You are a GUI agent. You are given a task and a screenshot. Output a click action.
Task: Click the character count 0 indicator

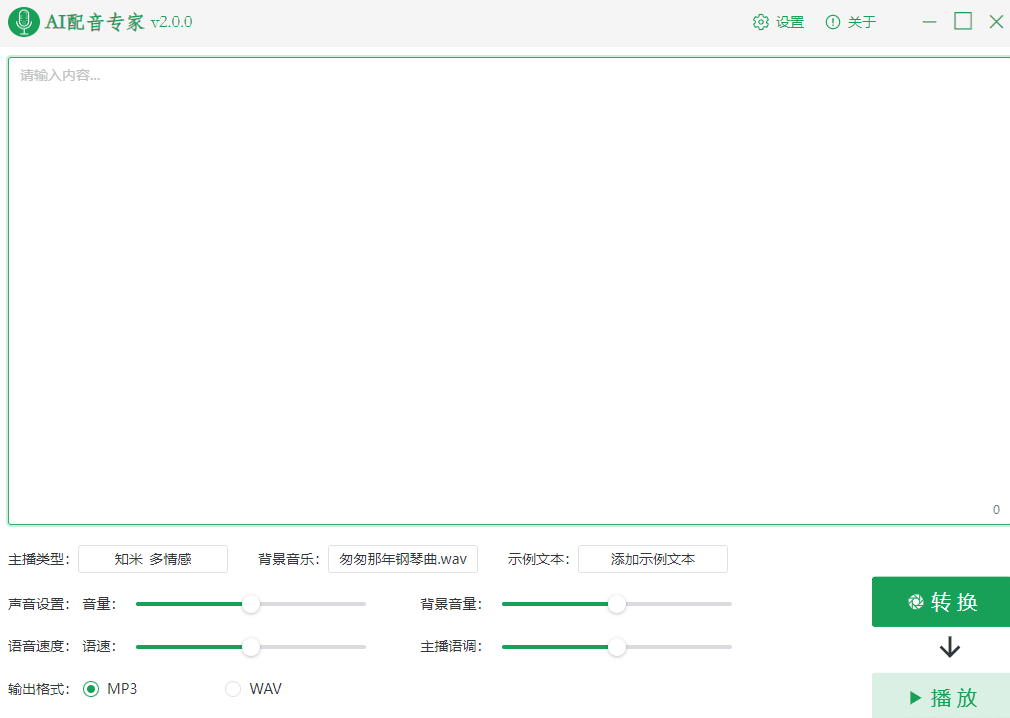tap(996, 509)
